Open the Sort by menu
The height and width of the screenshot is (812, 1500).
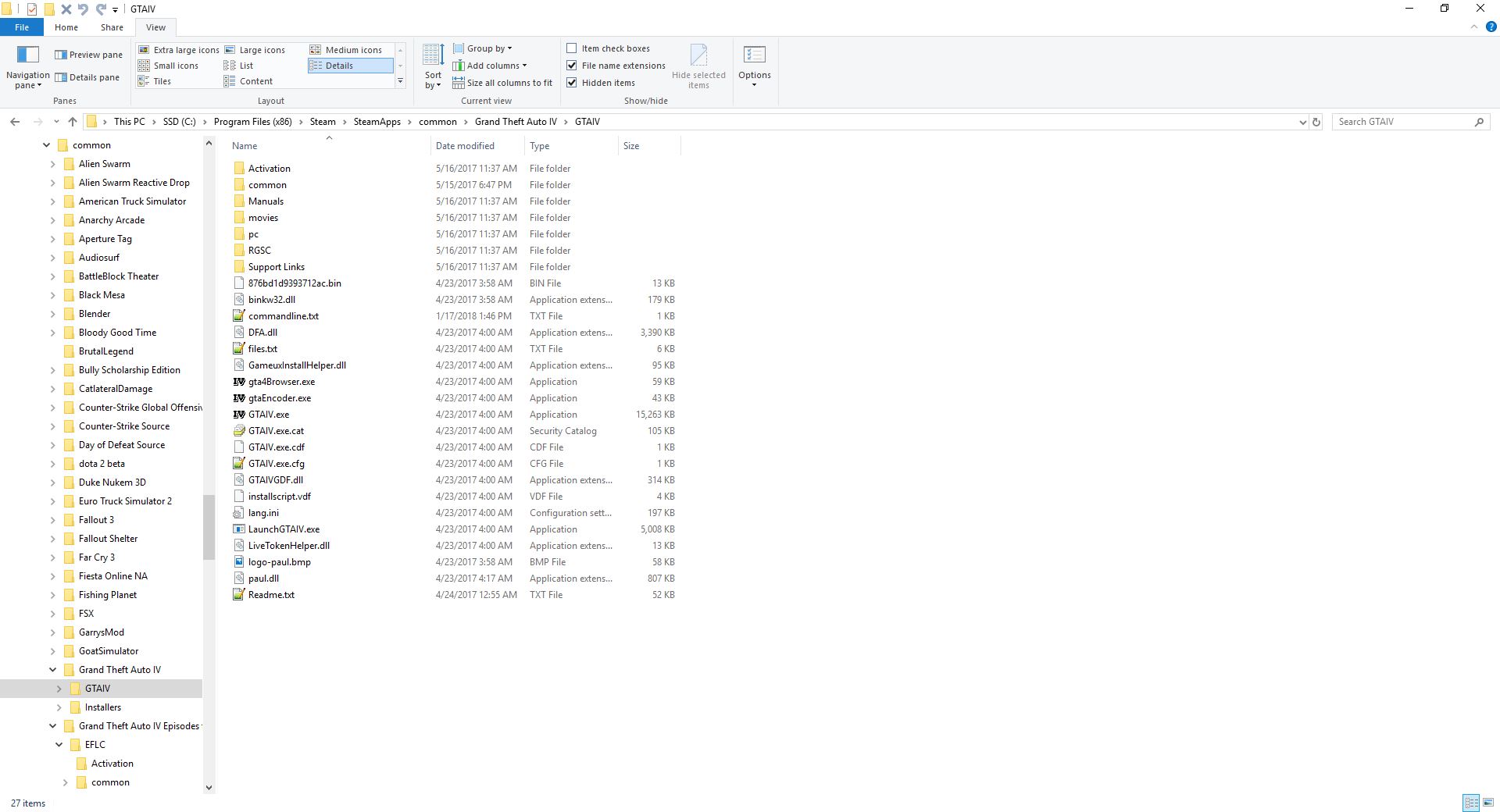[433, 67]
